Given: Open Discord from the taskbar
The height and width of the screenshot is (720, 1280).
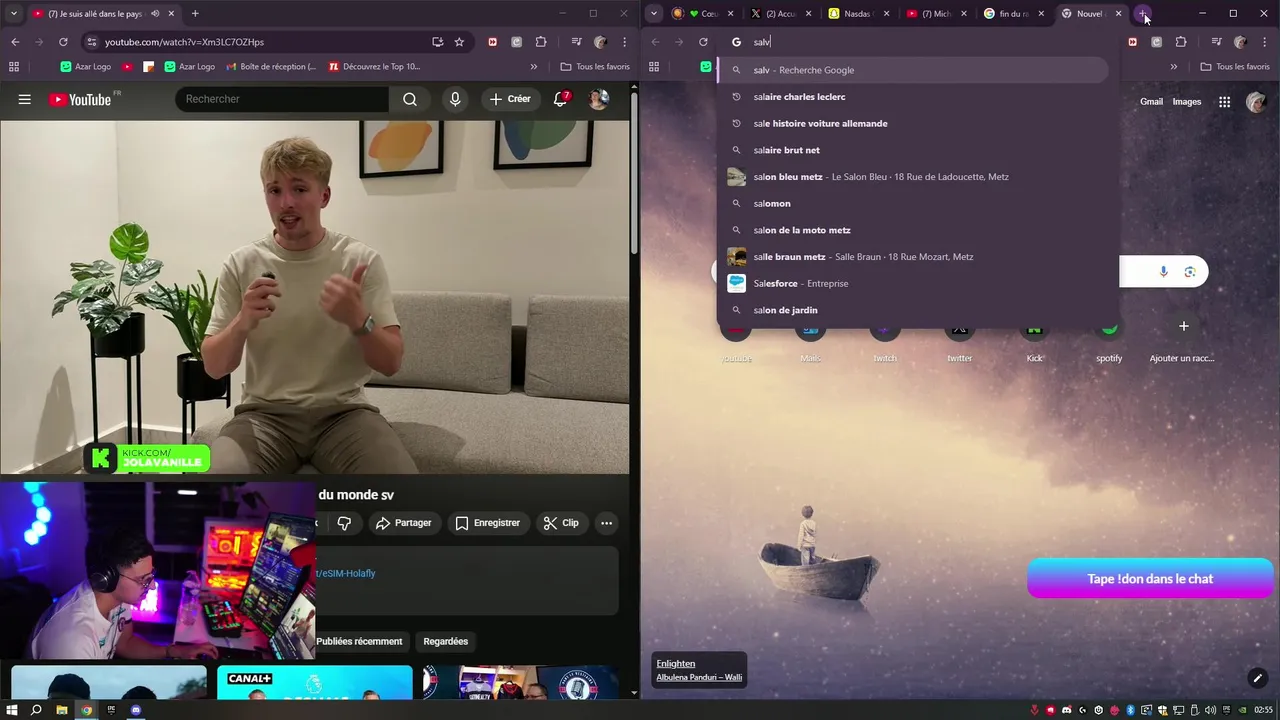Looking at the screenshot, I should click(x=136, y=710).
